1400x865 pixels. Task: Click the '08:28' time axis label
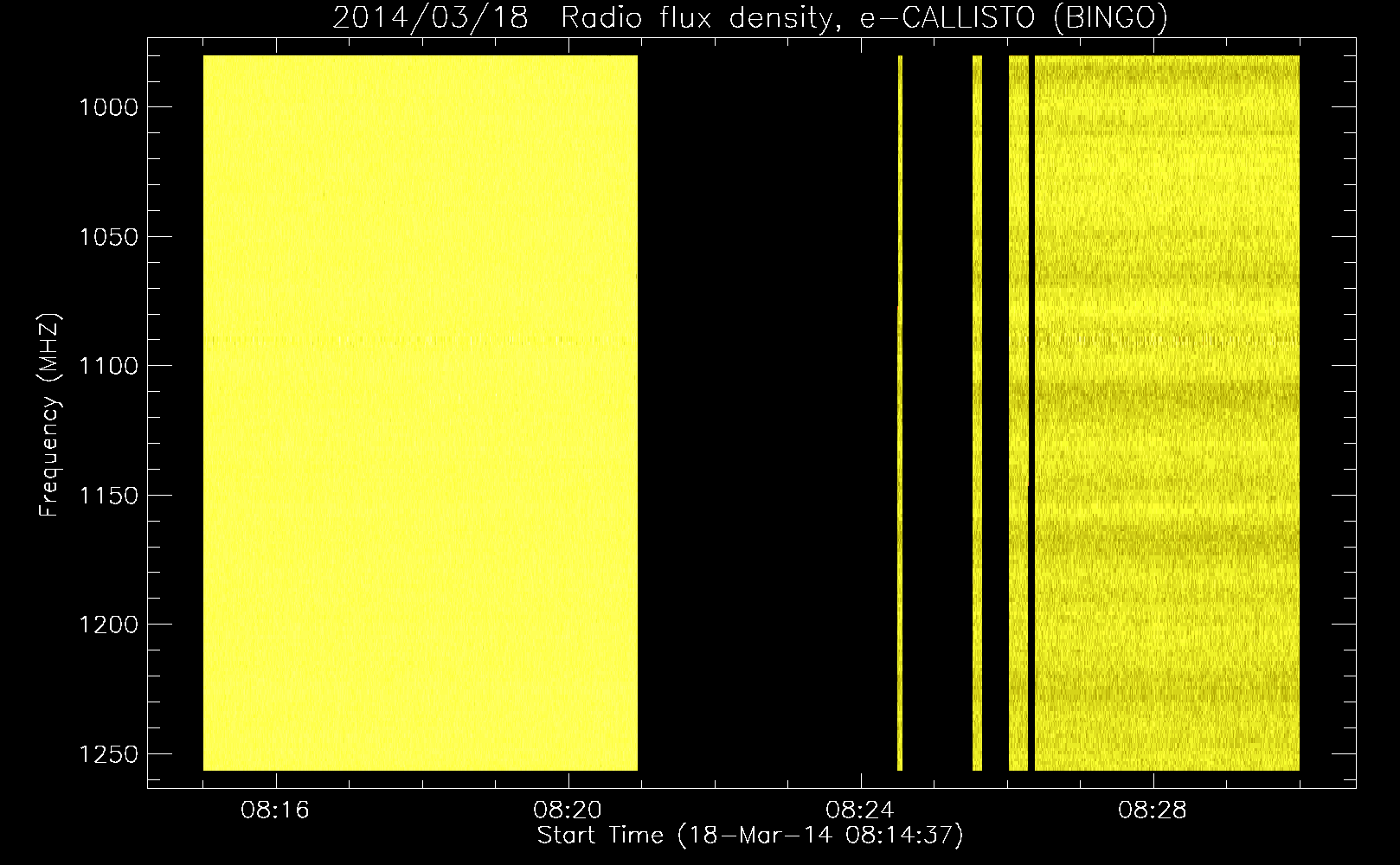pyautogui.click(x=1153, y=811)
